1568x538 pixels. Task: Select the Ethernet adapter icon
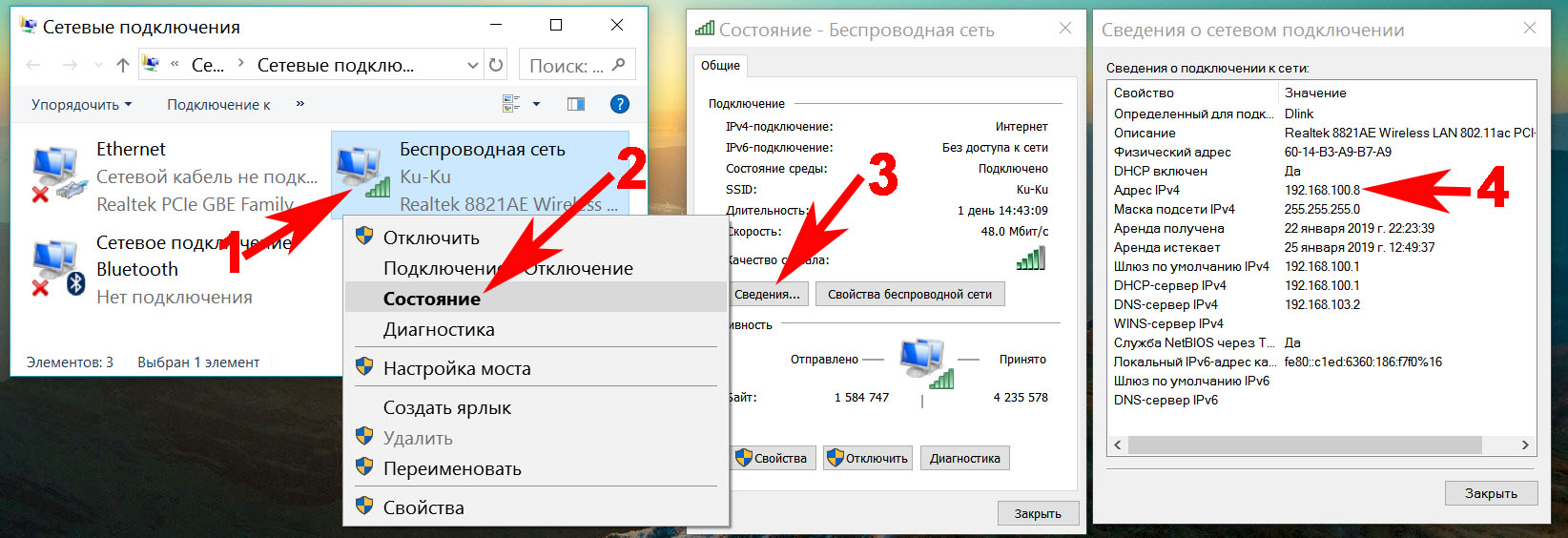coord(57,174)
